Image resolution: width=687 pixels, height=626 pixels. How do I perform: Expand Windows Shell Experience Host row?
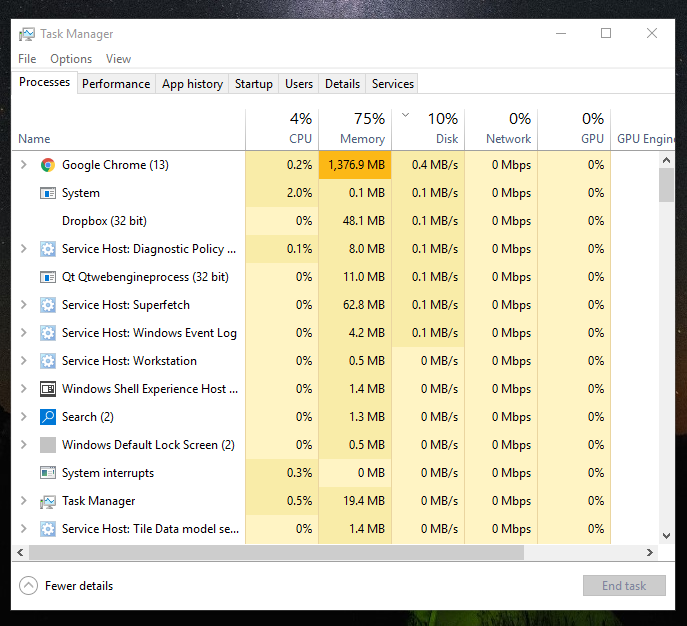[24, 389]
